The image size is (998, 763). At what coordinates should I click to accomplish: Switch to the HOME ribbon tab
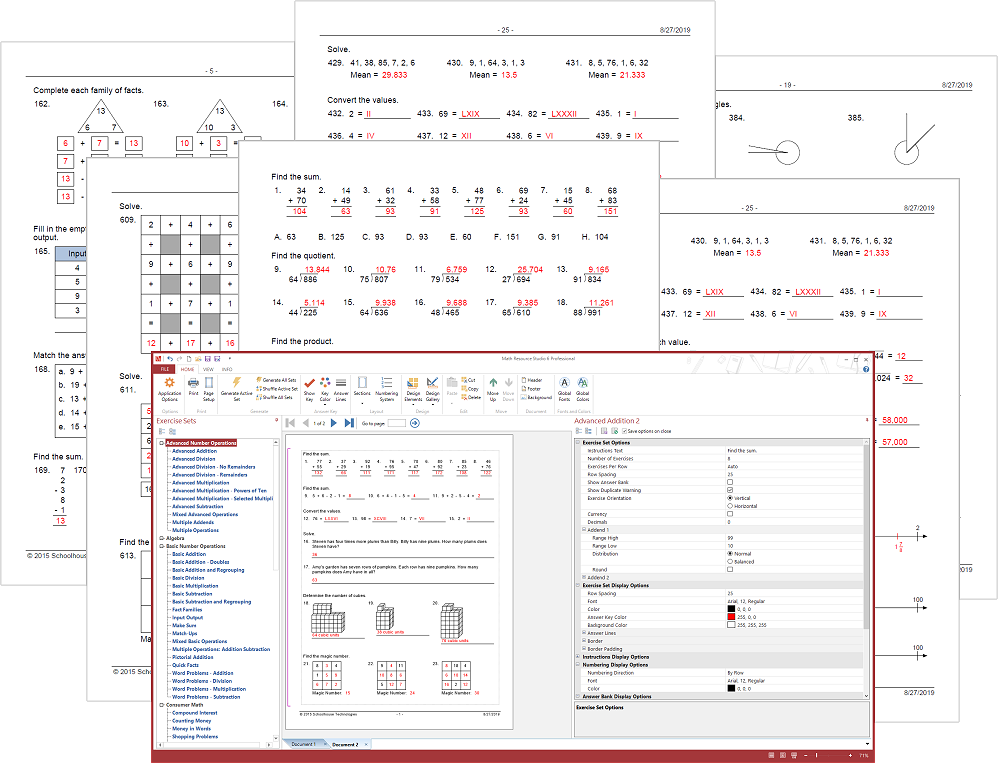(187, 369)
